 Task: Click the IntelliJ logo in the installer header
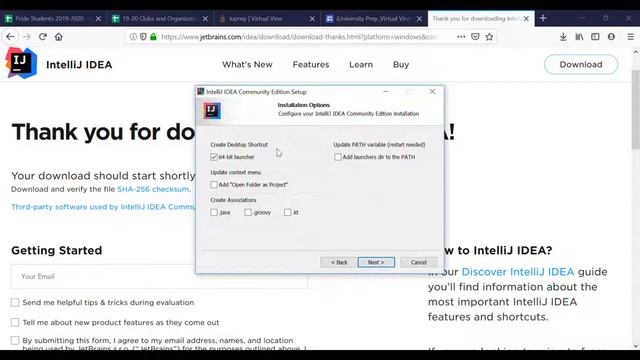click(x=212, y=110)
